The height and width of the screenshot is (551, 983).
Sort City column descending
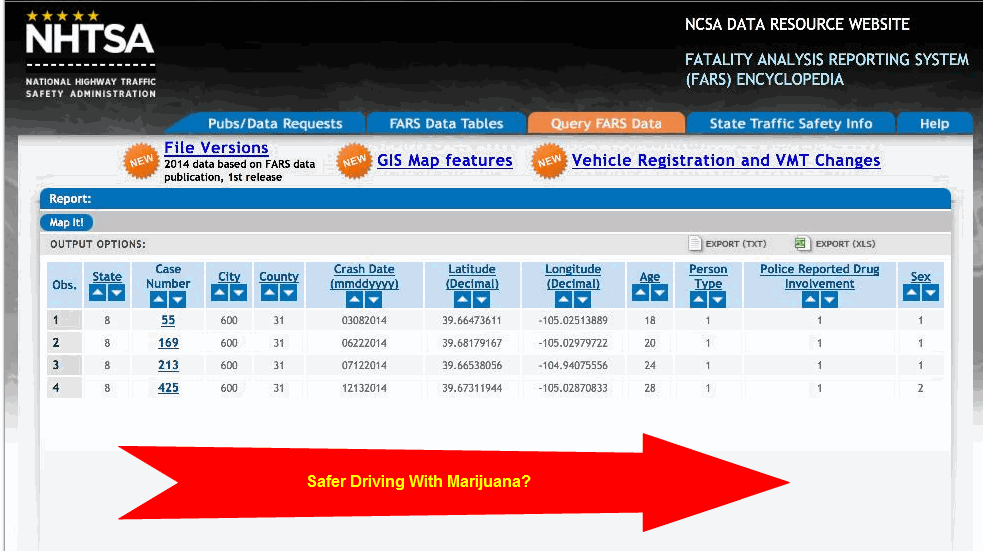click(238, 293)
